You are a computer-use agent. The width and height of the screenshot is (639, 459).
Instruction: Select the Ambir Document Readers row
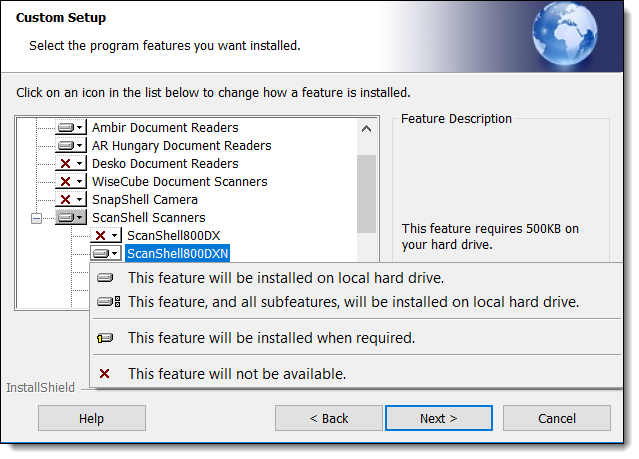coord(165,128)
